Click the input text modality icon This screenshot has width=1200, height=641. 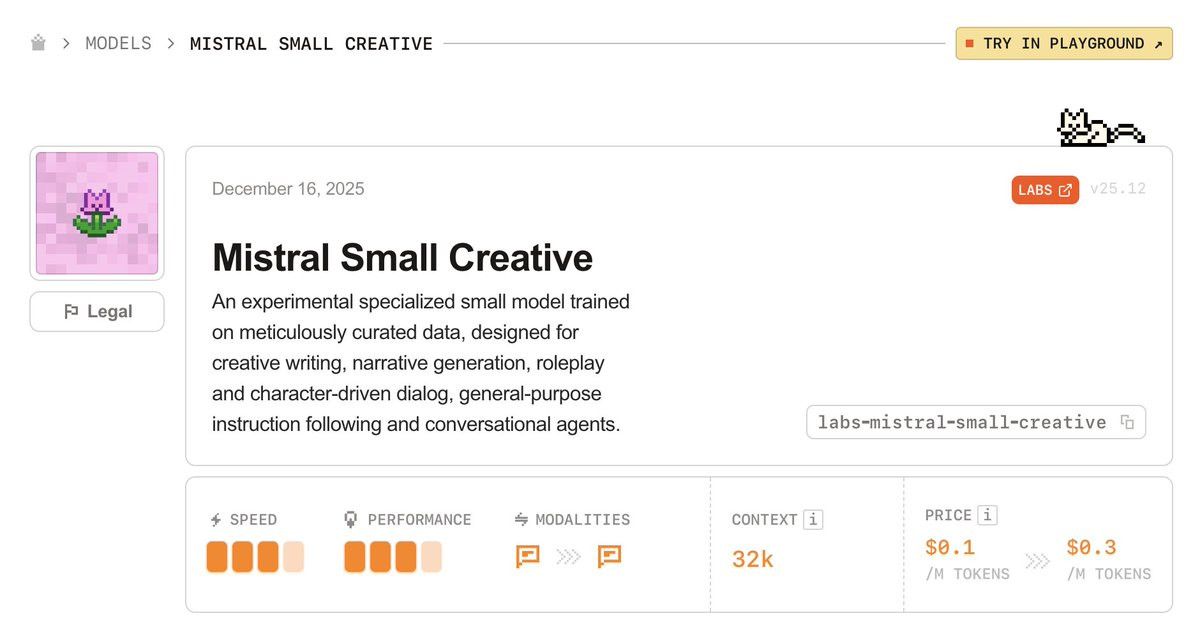pos(527,556)
